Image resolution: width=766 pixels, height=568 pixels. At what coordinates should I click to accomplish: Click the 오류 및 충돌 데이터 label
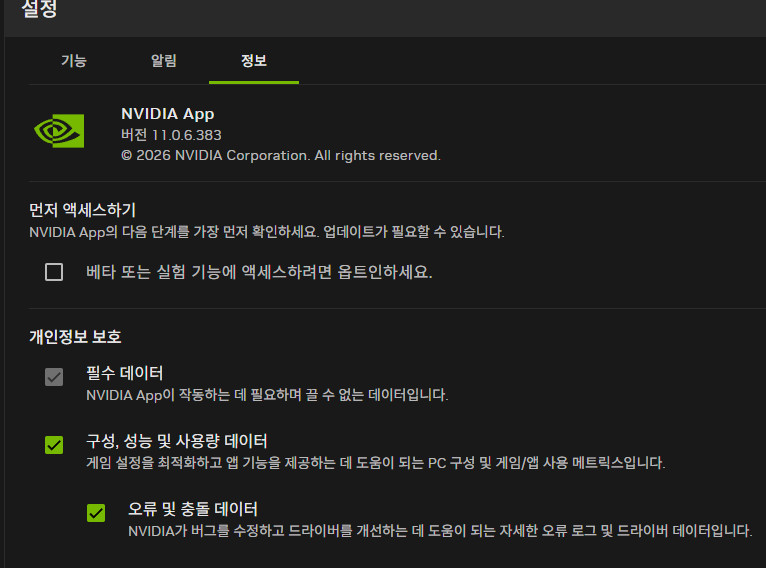192,509
